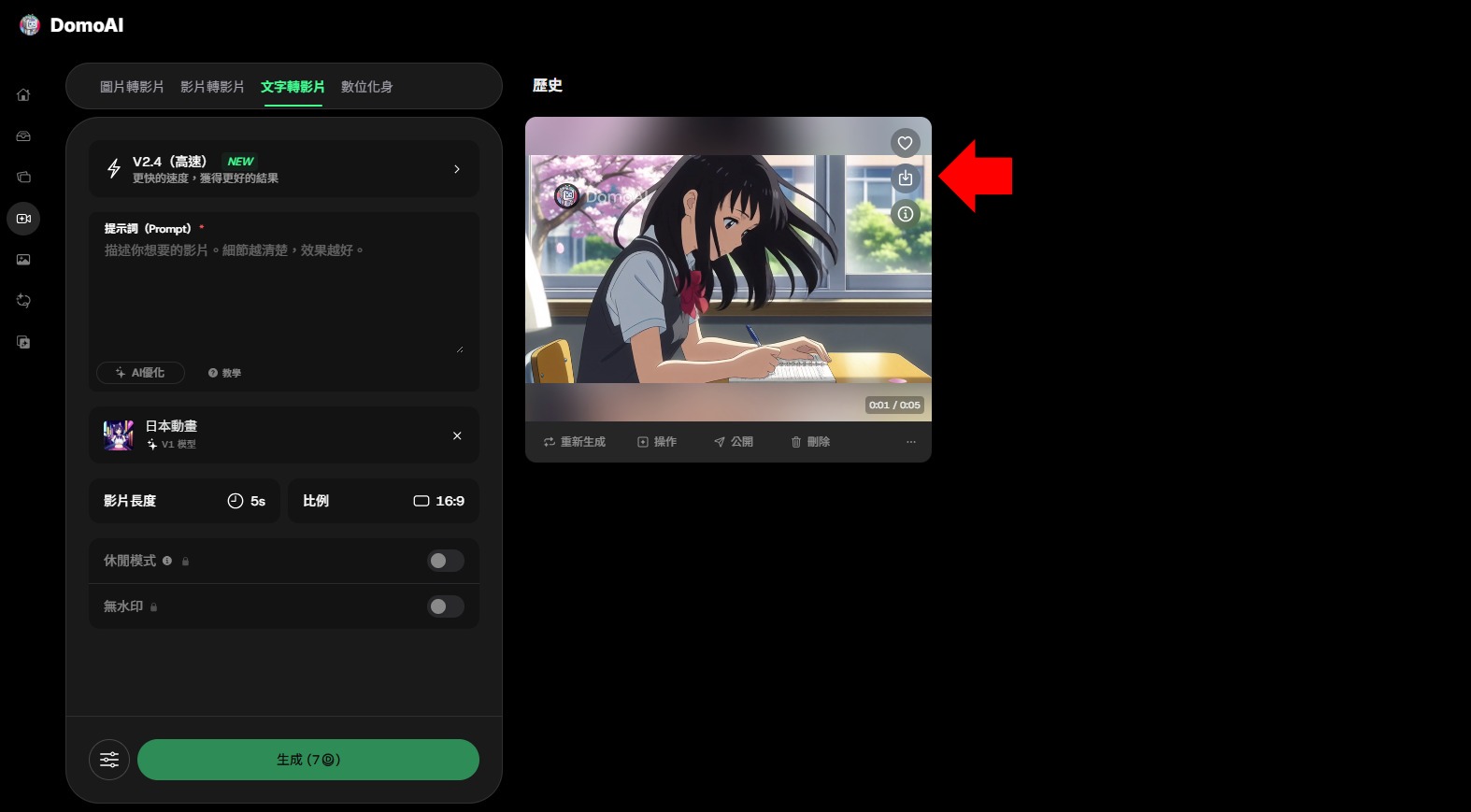The height and width of the screenshot is (812, 1471).
Task: Switch to the 影片轉影片 tab
Action: pos(212,87)
